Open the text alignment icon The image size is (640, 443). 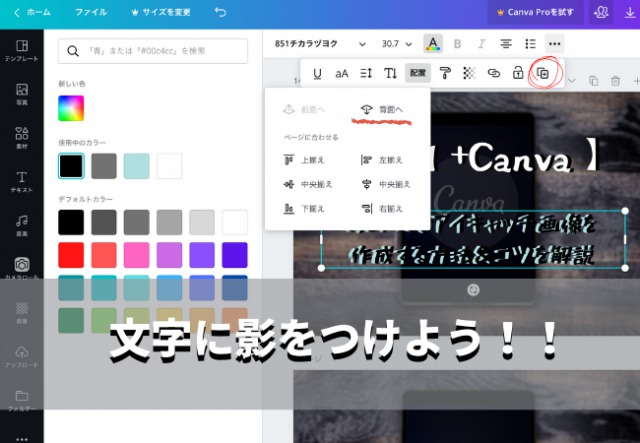coord(506,43)
